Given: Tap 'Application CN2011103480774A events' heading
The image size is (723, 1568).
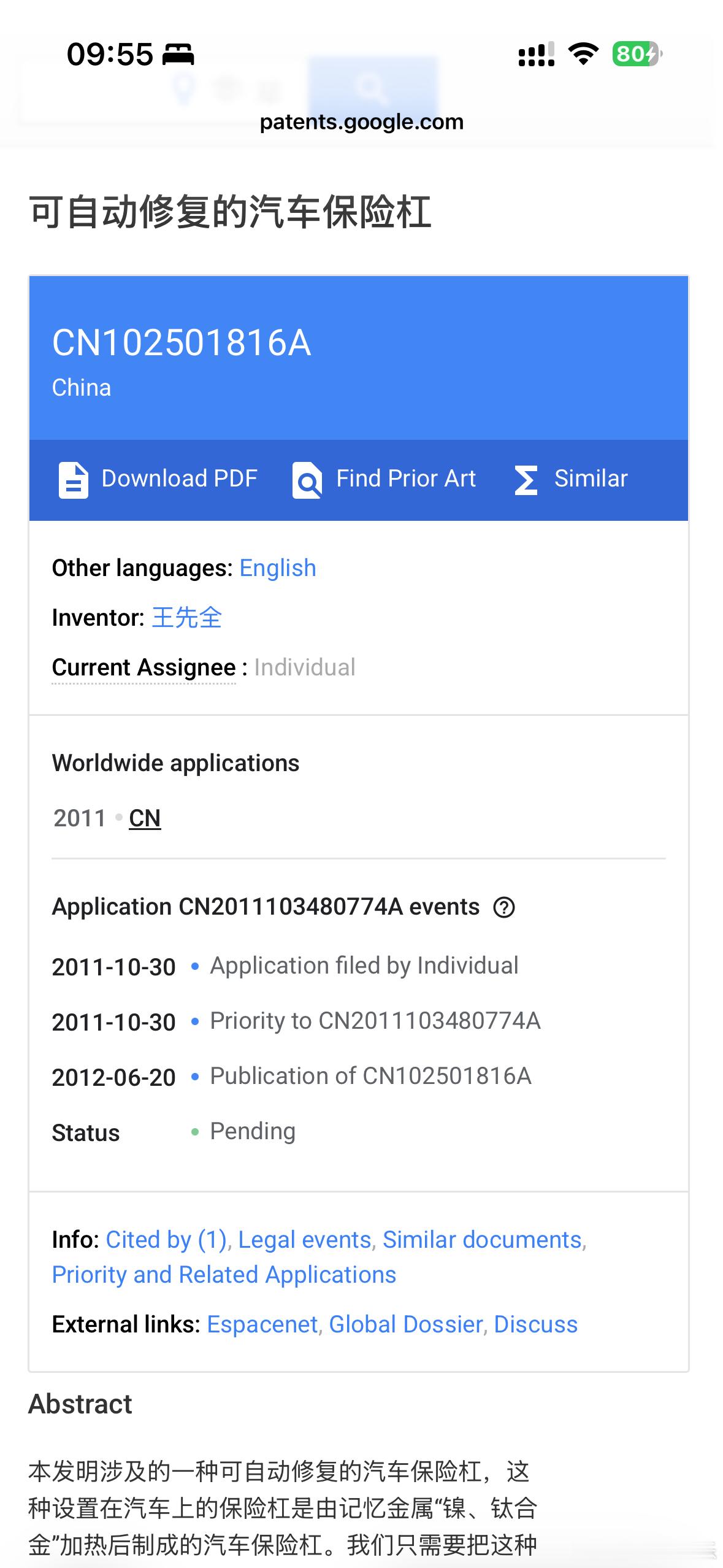Looking at the screenshot, I should (x=266, y=907).
